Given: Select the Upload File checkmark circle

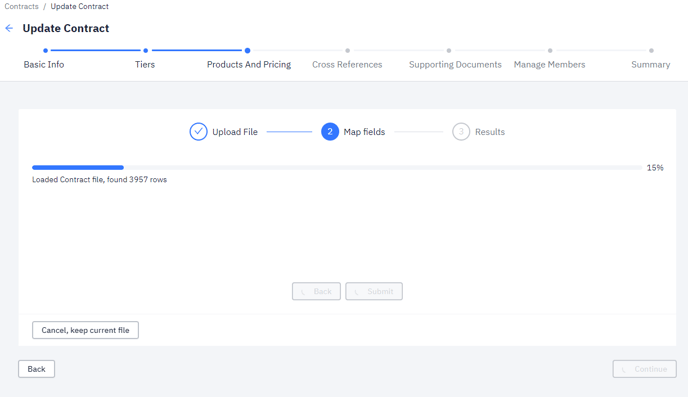Looking at the screenshot, I should click(x=198, y=132).
